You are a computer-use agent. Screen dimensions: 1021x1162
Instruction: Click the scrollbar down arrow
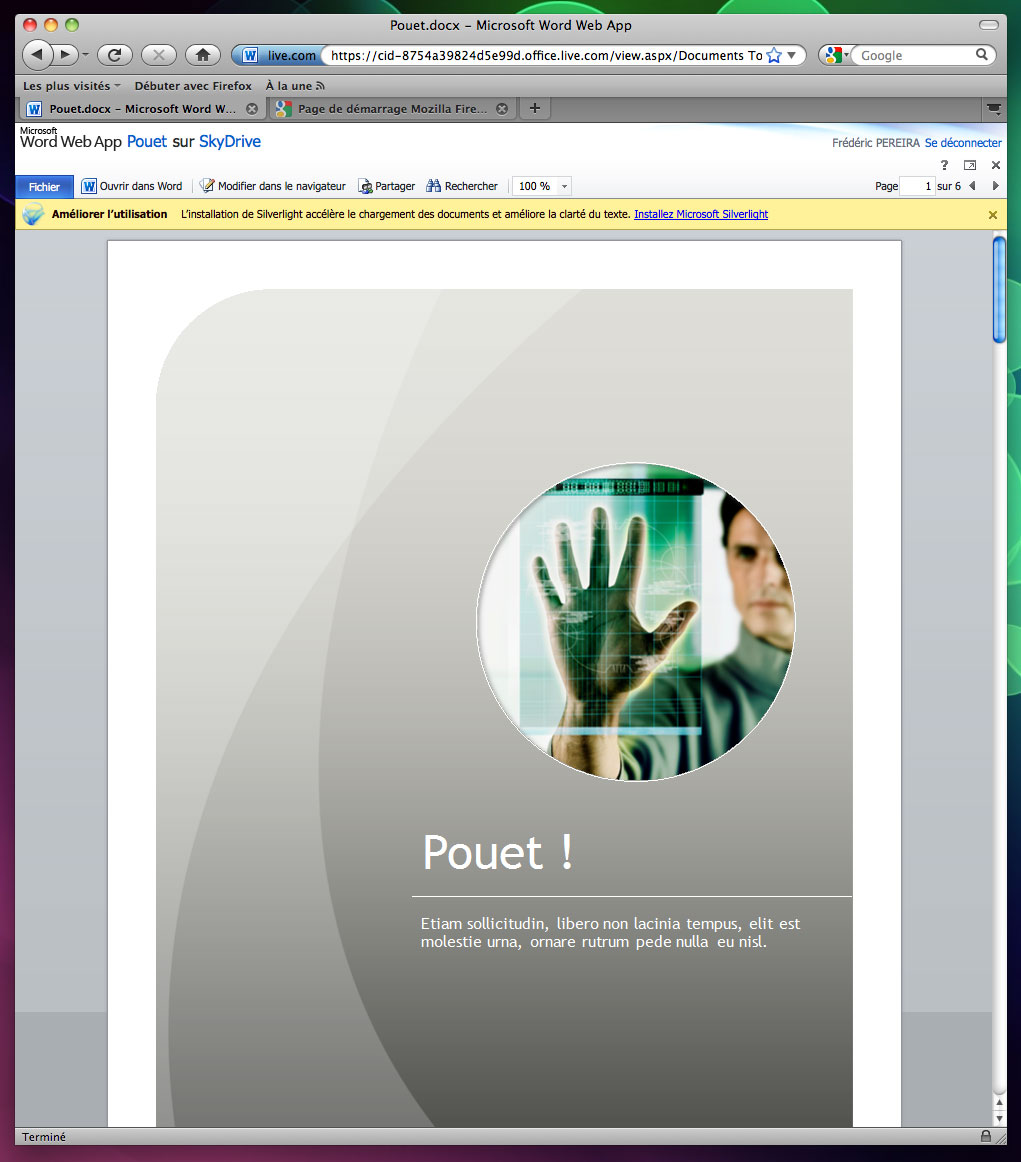click(x=999, y=1118)
